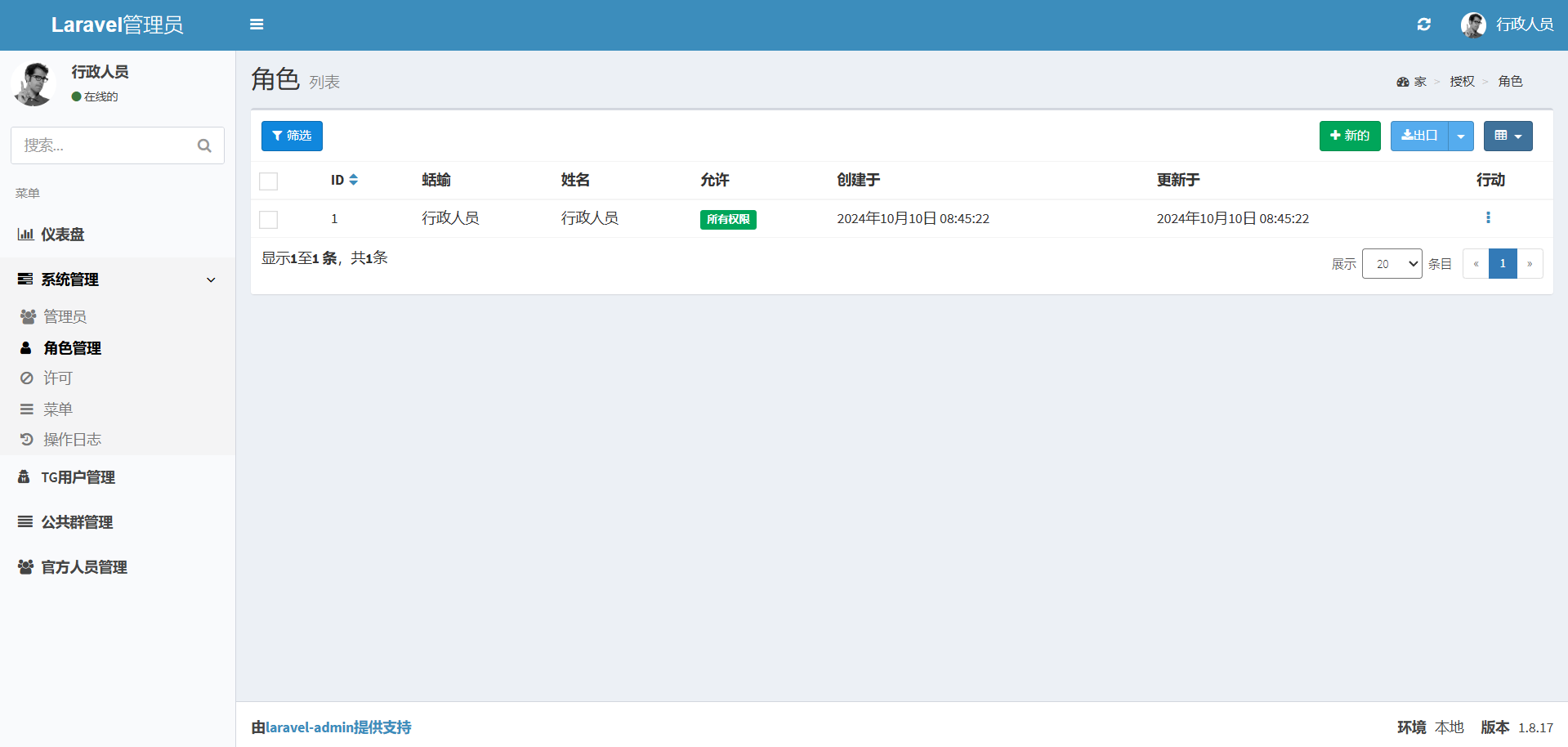
Task: Click the user avatar in top bar
Action: [1473, 25]
